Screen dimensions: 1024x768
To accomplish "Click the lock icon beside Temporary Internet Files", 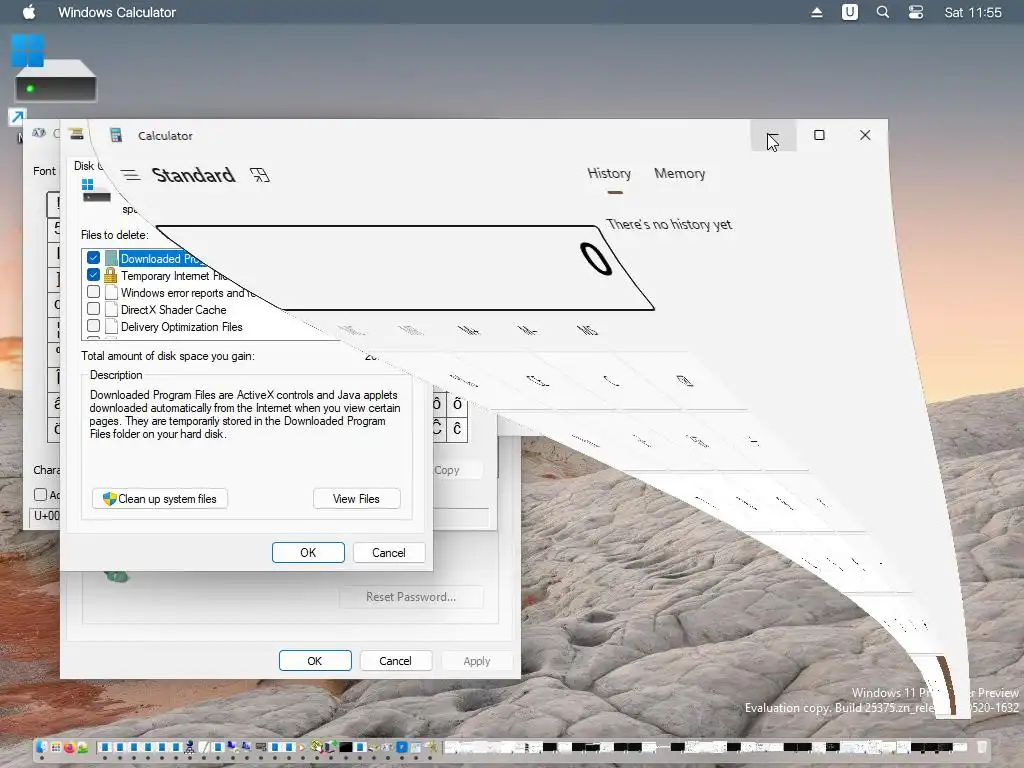I will pyautogui.click(x=110, y=275).
